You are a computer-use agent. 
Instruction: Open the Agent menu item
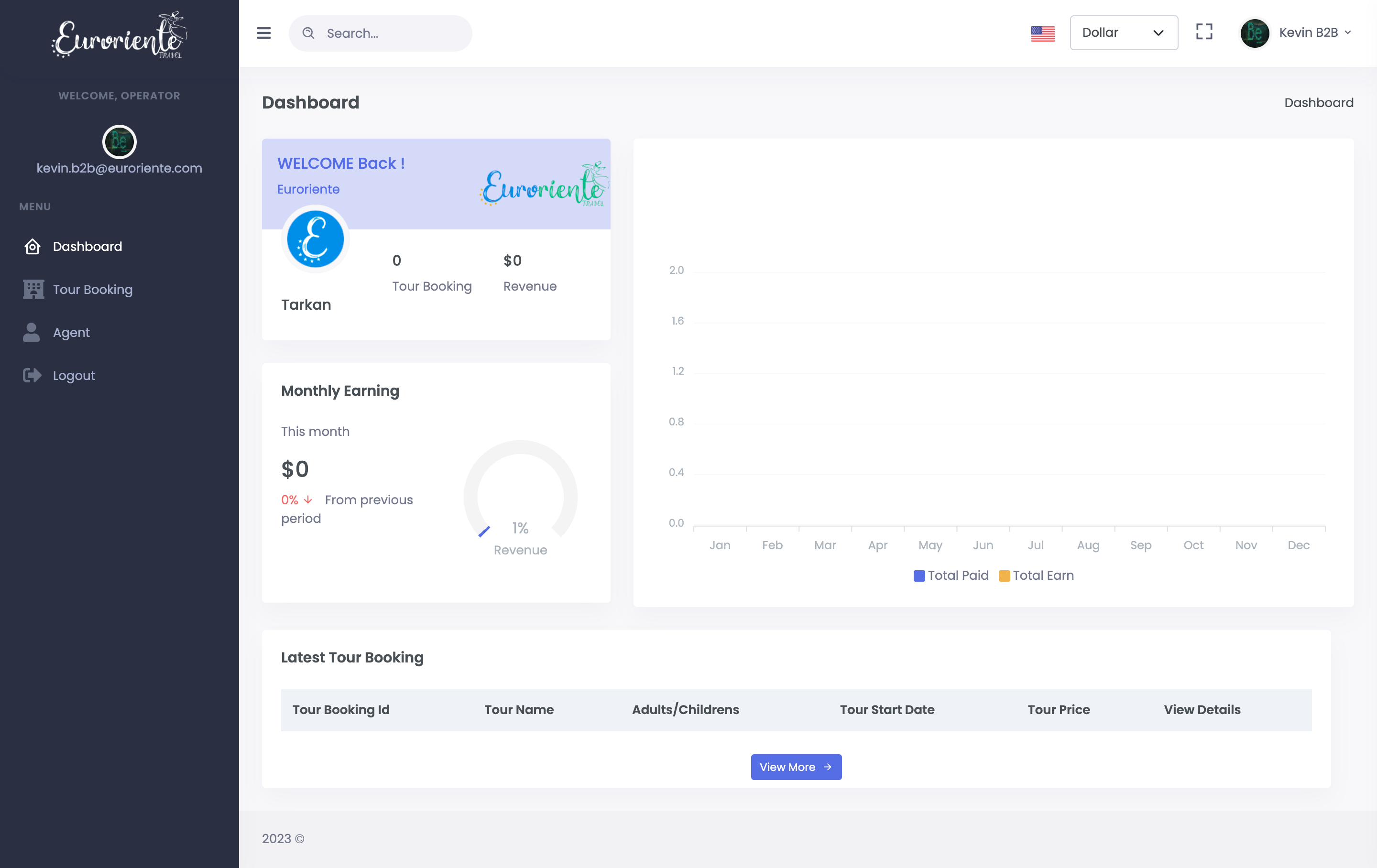[x=72, y=332]
